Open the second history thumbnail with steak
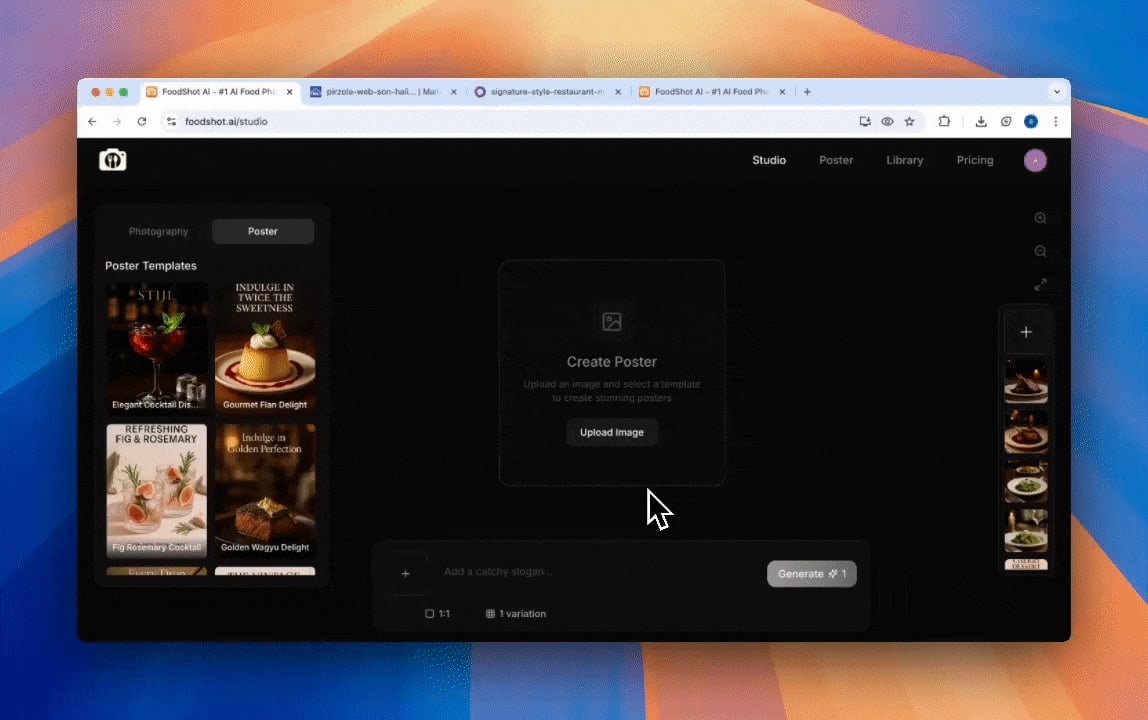This screenshot has height=720, width=1148. point(1026,431)
